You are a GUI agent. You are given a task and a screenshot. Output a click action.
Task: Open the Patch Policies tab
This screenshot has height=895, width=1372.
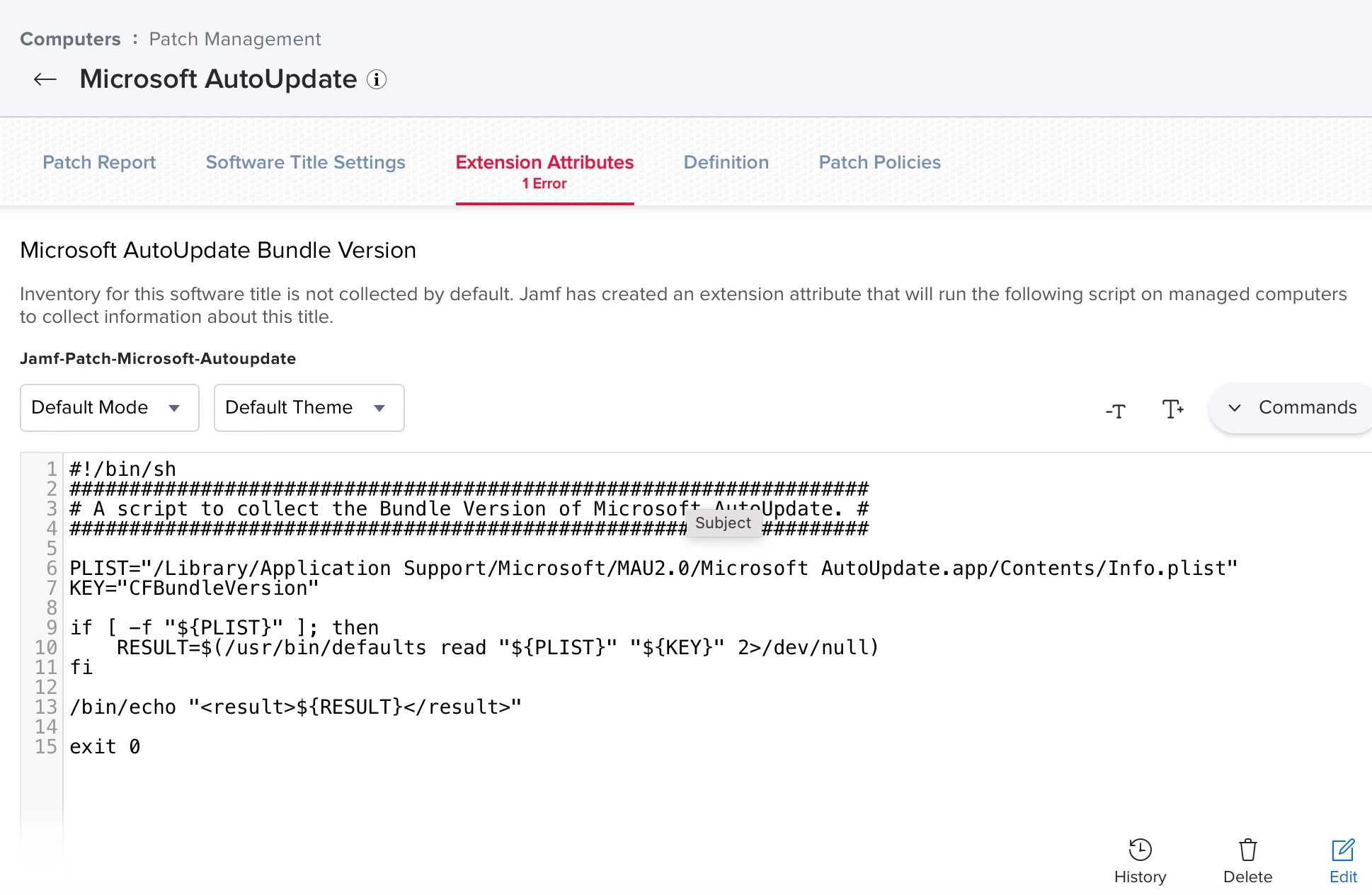tap(879, 162)
